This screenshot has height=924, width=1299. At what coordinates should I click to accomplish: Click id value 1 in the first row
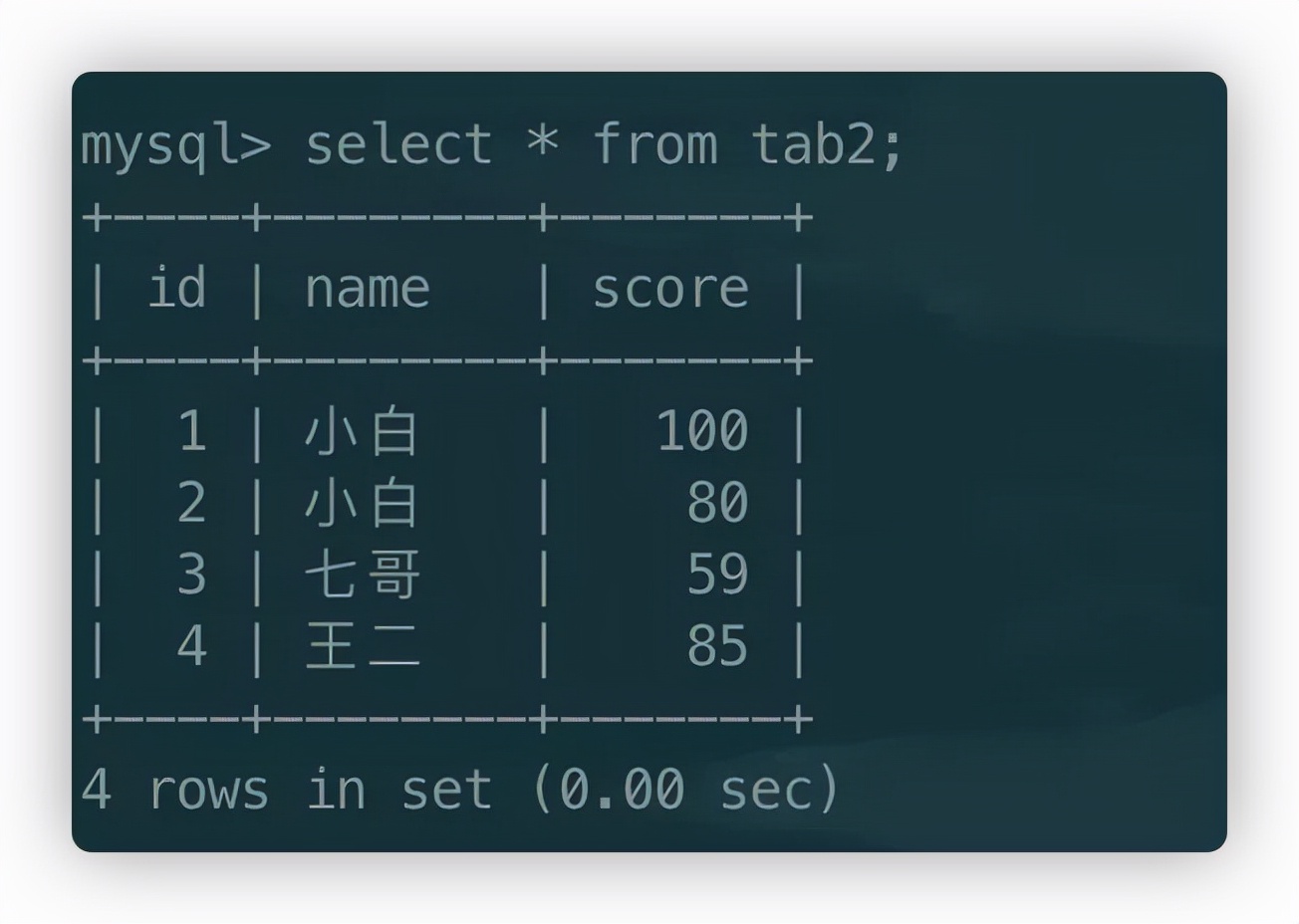tap(191, 432)
